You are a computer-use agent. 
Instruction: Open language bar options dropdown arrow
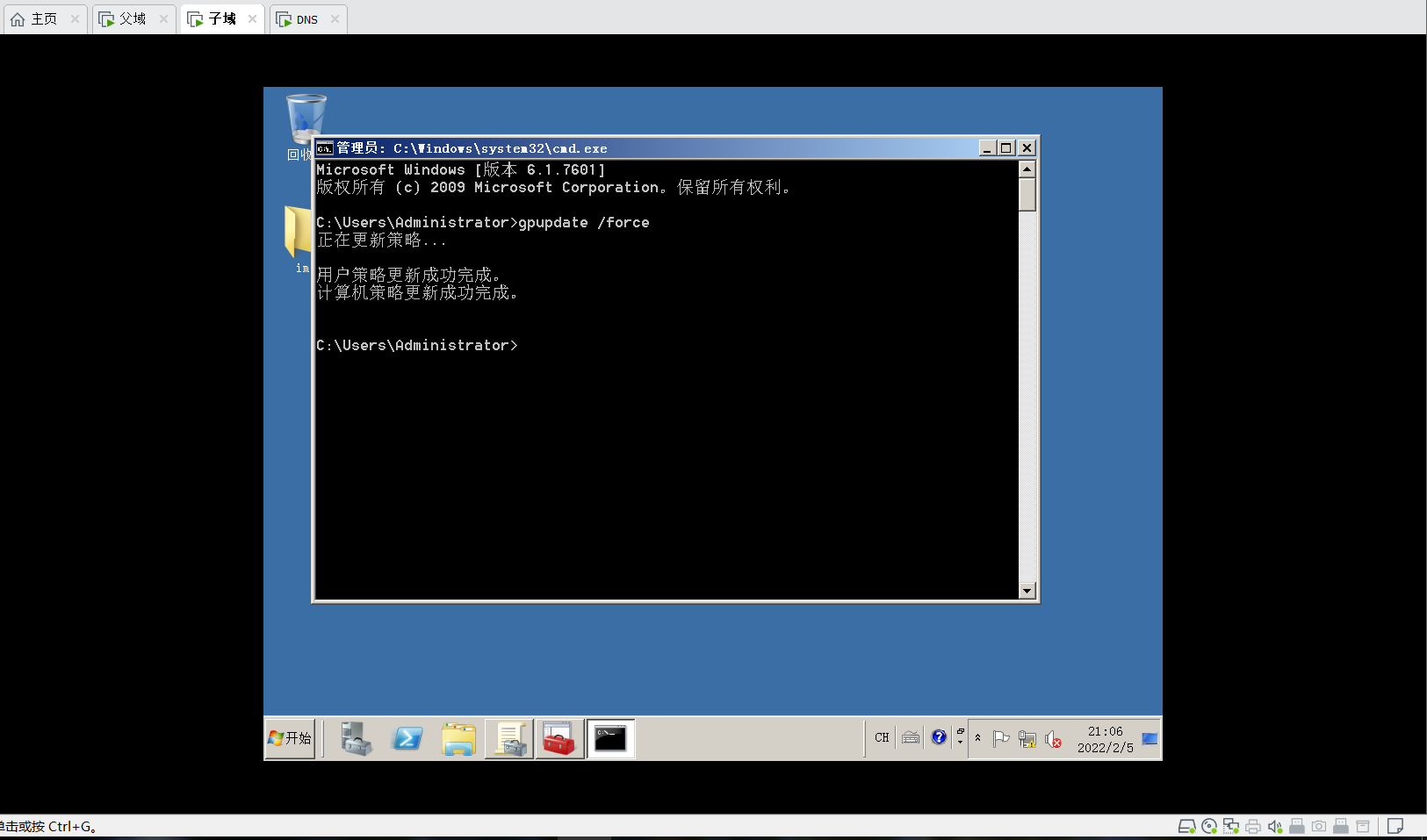[960, 743]
